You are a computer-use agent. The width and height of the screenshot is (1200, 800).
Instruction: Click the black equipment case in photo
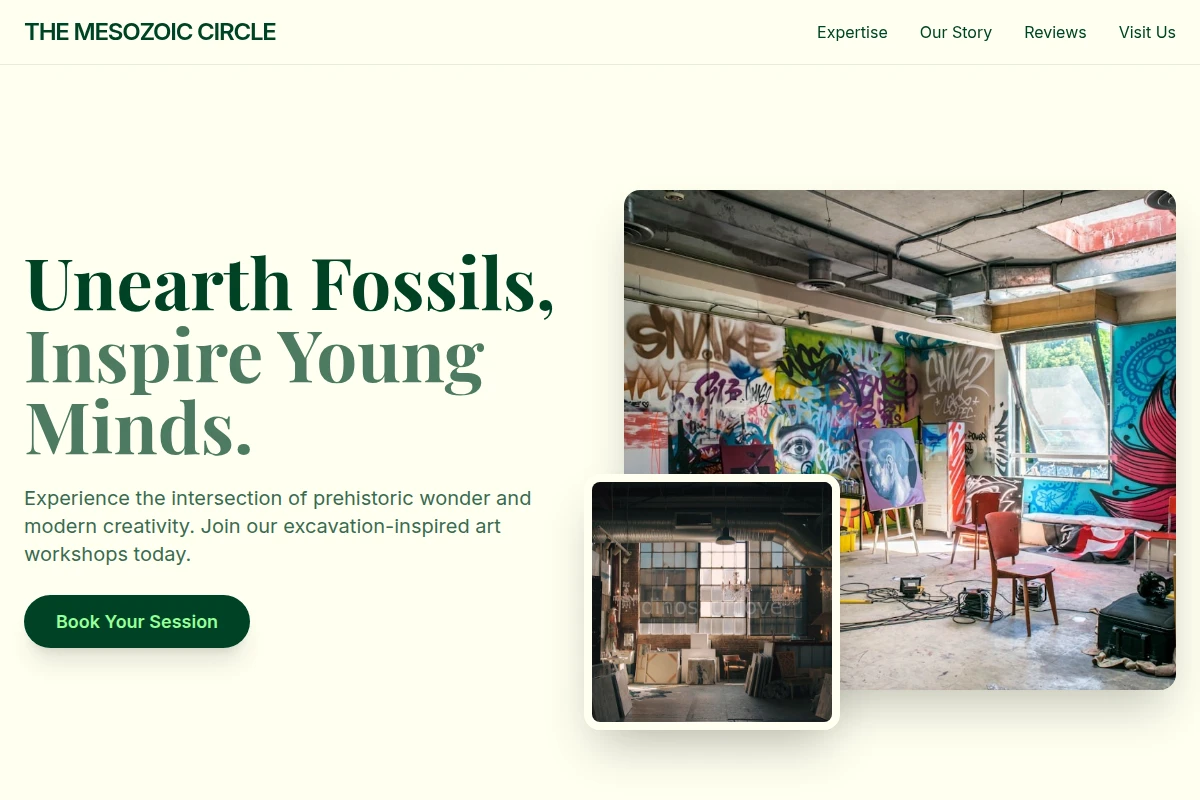click(x=1135, y=628)
